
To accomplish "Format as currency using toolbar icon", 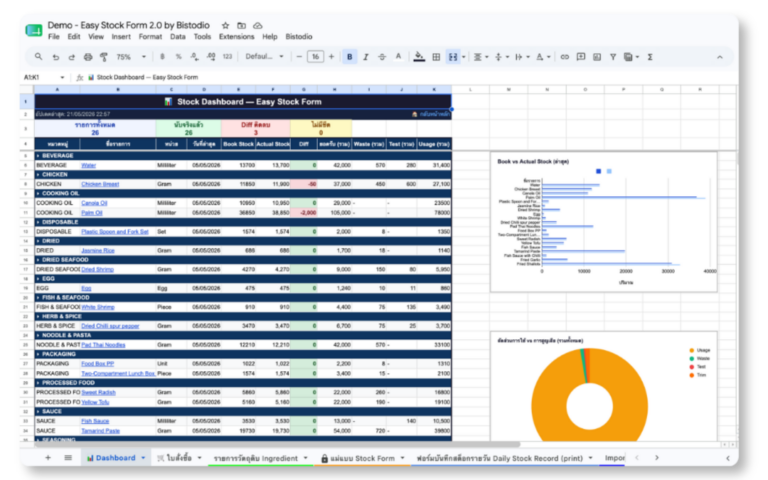I will 162,57.
